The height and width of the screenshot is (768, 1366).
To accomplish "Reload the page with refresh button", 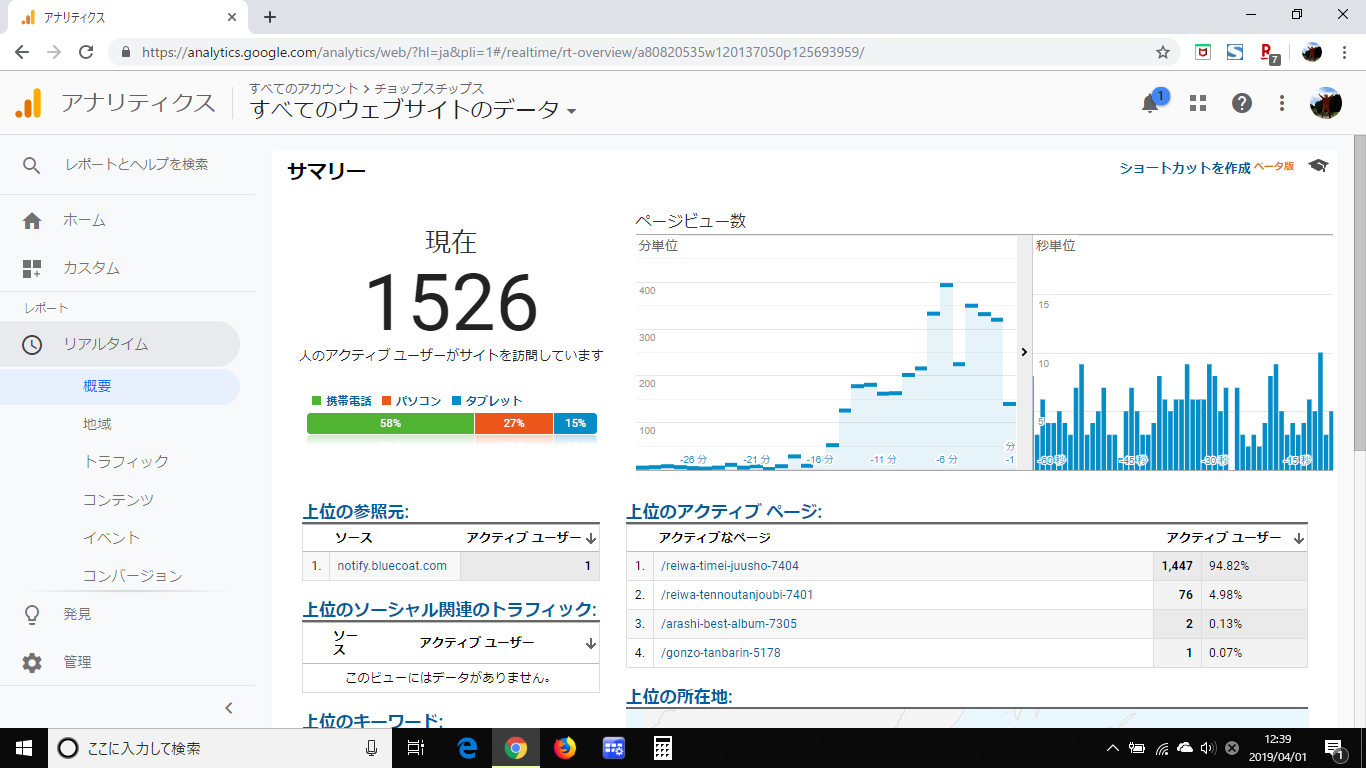I will click(x=86, y=52).
